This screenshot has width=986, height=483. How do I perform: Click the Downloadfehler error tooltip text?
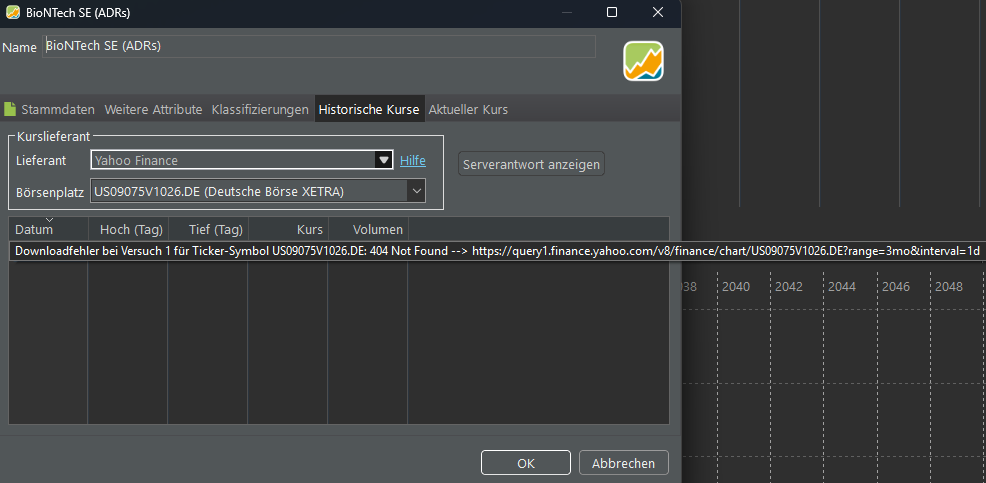coord(497,251)
